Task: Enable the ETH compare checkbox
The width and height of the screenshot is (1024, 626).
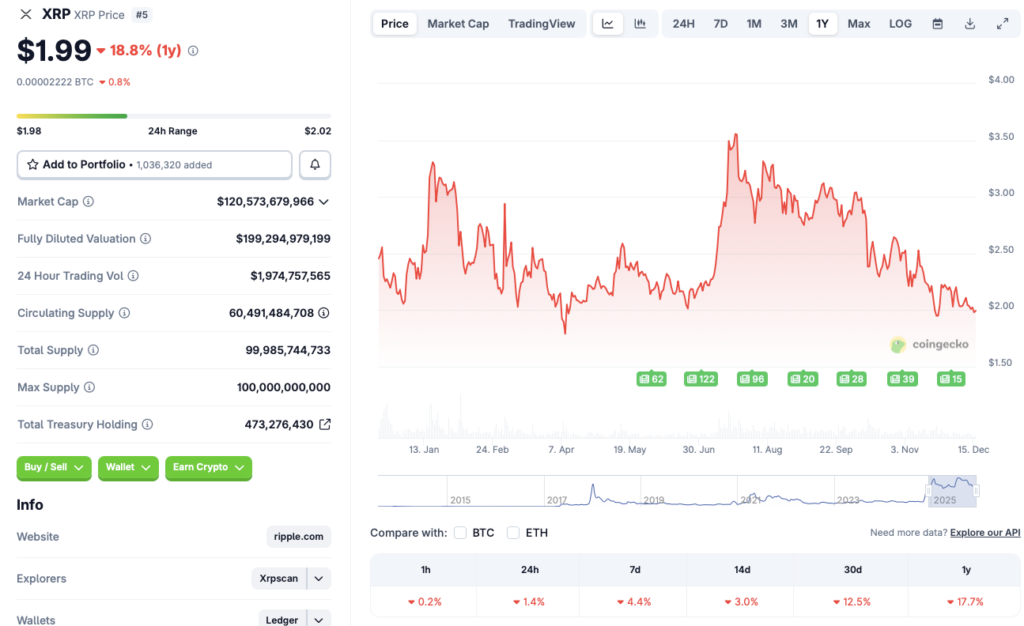Action: point(514,532)
